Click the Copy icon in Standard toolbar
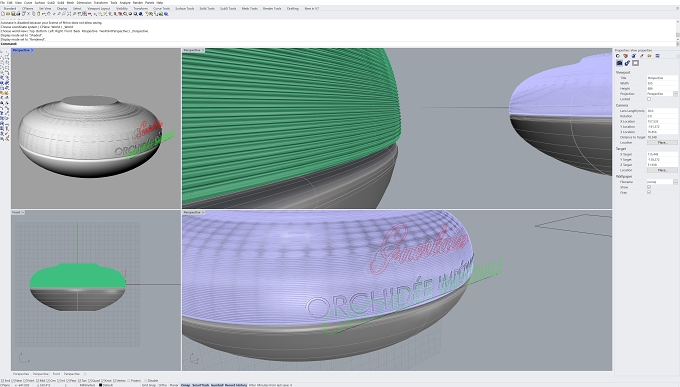The width and height of the screenshot is (680, 387). [x=34, y=14]
